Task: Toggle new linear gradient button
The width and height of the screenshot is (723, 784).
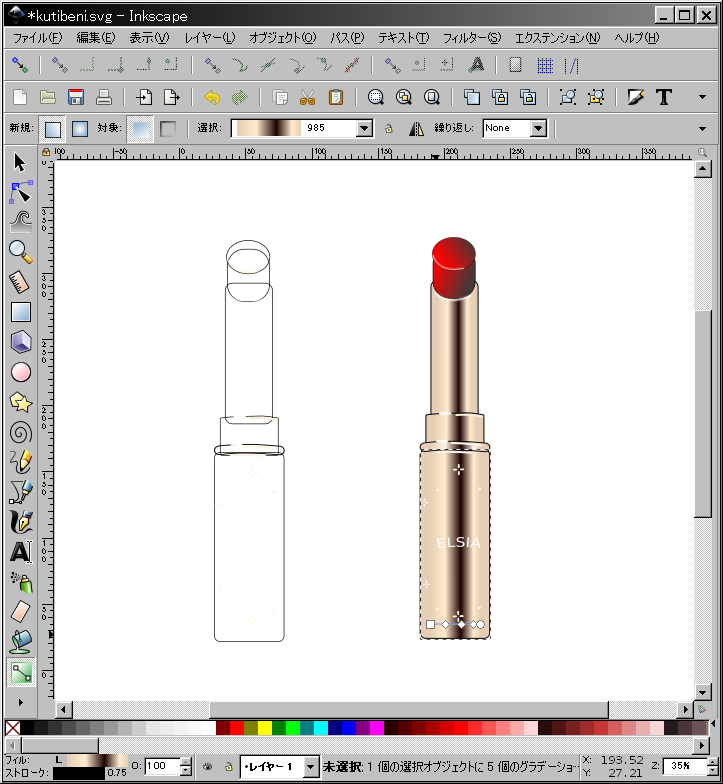Action: (52, 129)
